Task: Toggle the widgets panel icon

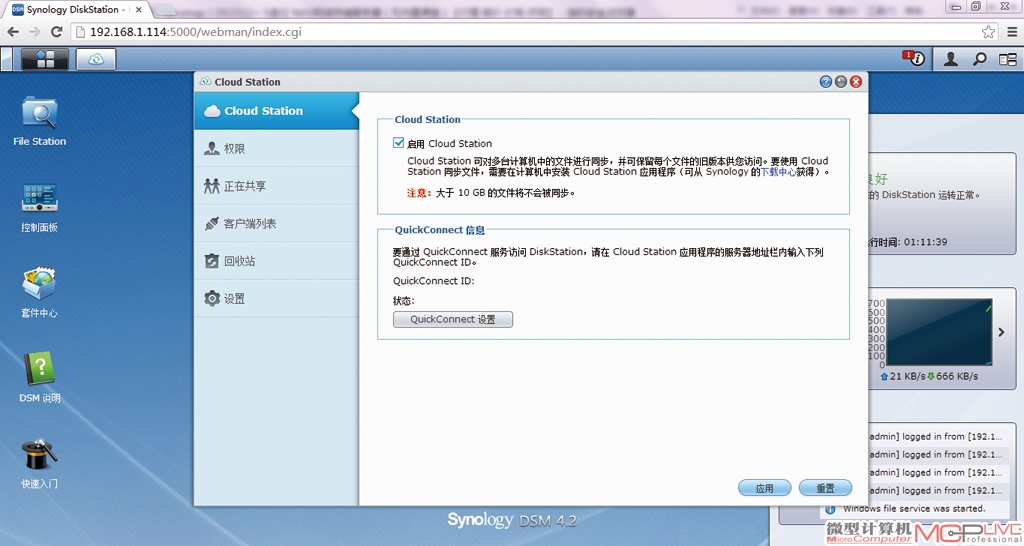Action: coord(1008,59)
